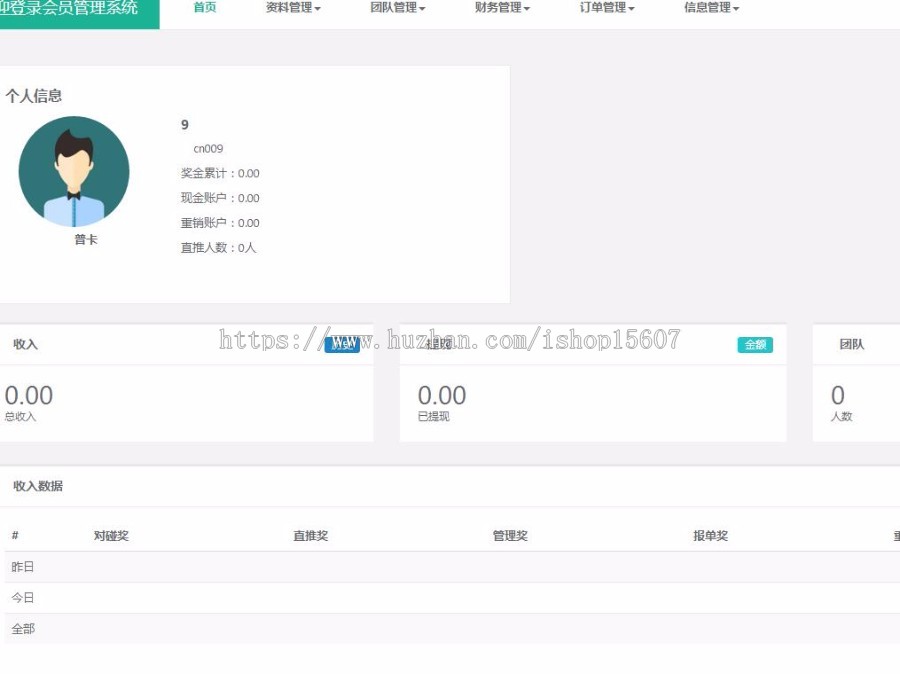Click the 普卡 label under the avatar
900x674 pixels.
pyautogui.click(x=86, y=239)
